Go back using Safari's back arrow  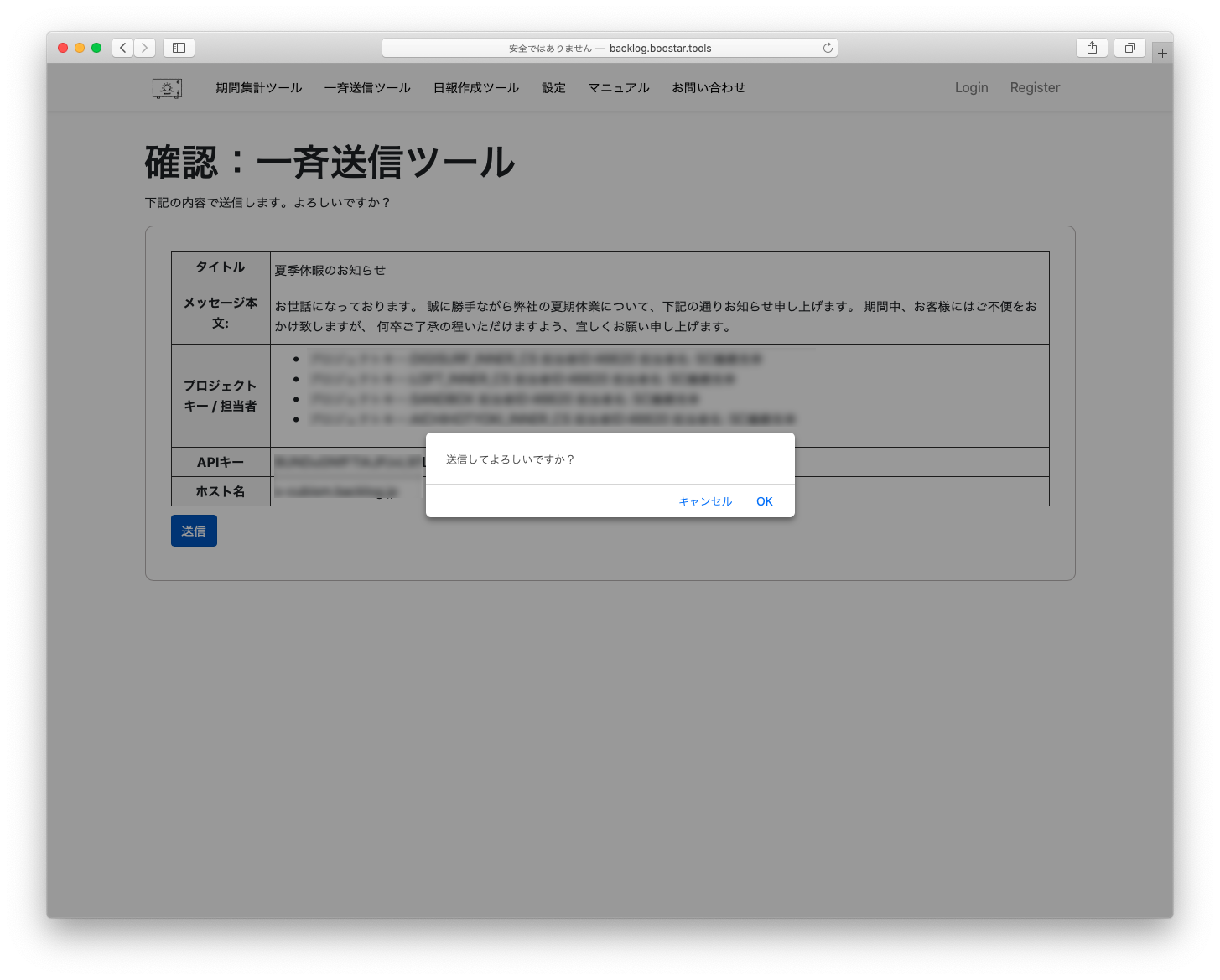click(123, 48)
